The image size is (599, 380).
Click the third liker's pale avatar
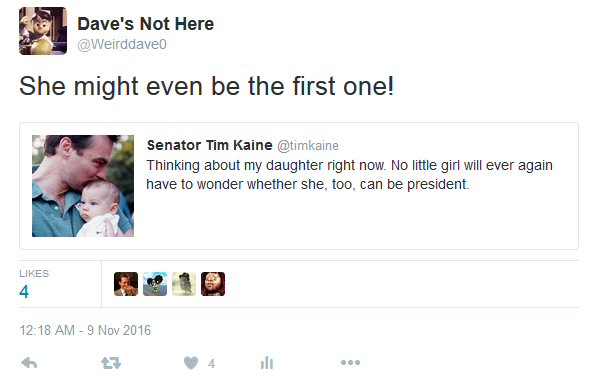pos(184,284)
